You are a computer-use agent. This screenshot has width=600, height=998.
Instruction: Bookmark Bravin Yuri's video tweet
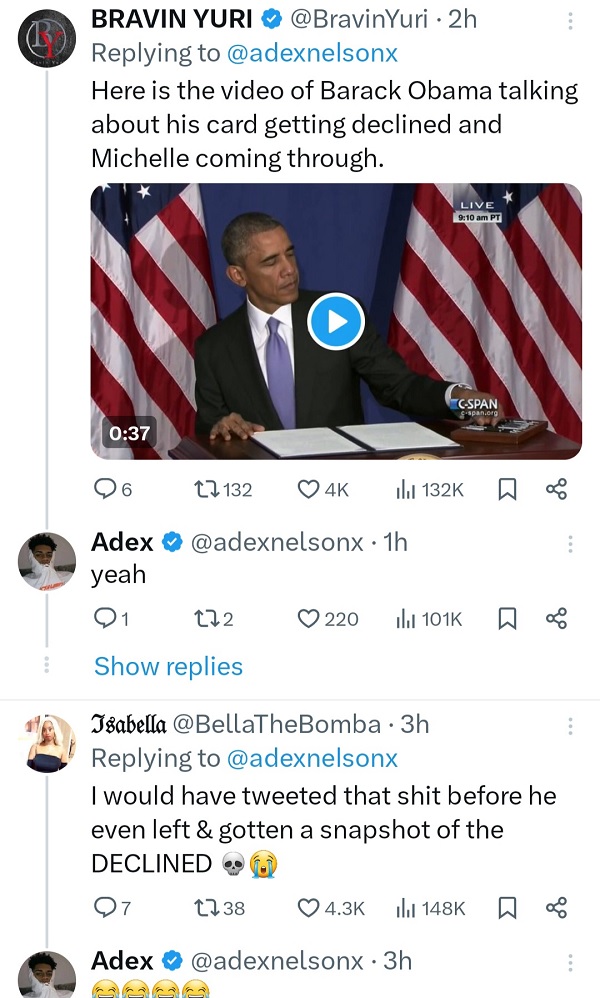point(507,489)
